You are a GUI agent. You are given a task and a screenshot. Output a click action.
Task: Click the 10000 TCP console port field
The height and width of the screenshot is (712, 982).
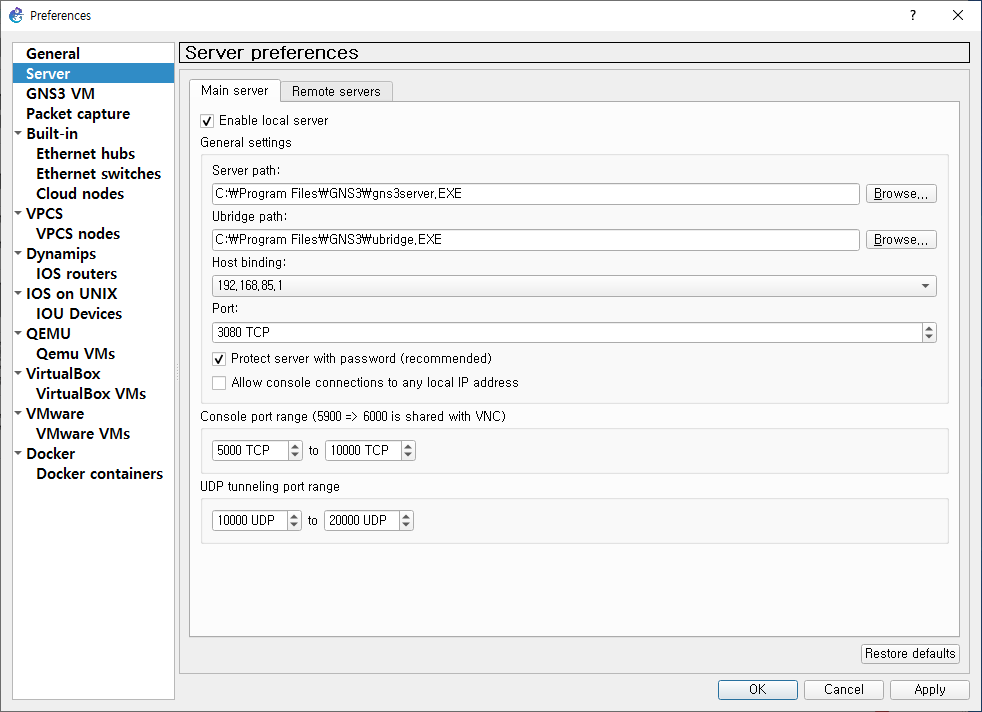tap(363, 451)
